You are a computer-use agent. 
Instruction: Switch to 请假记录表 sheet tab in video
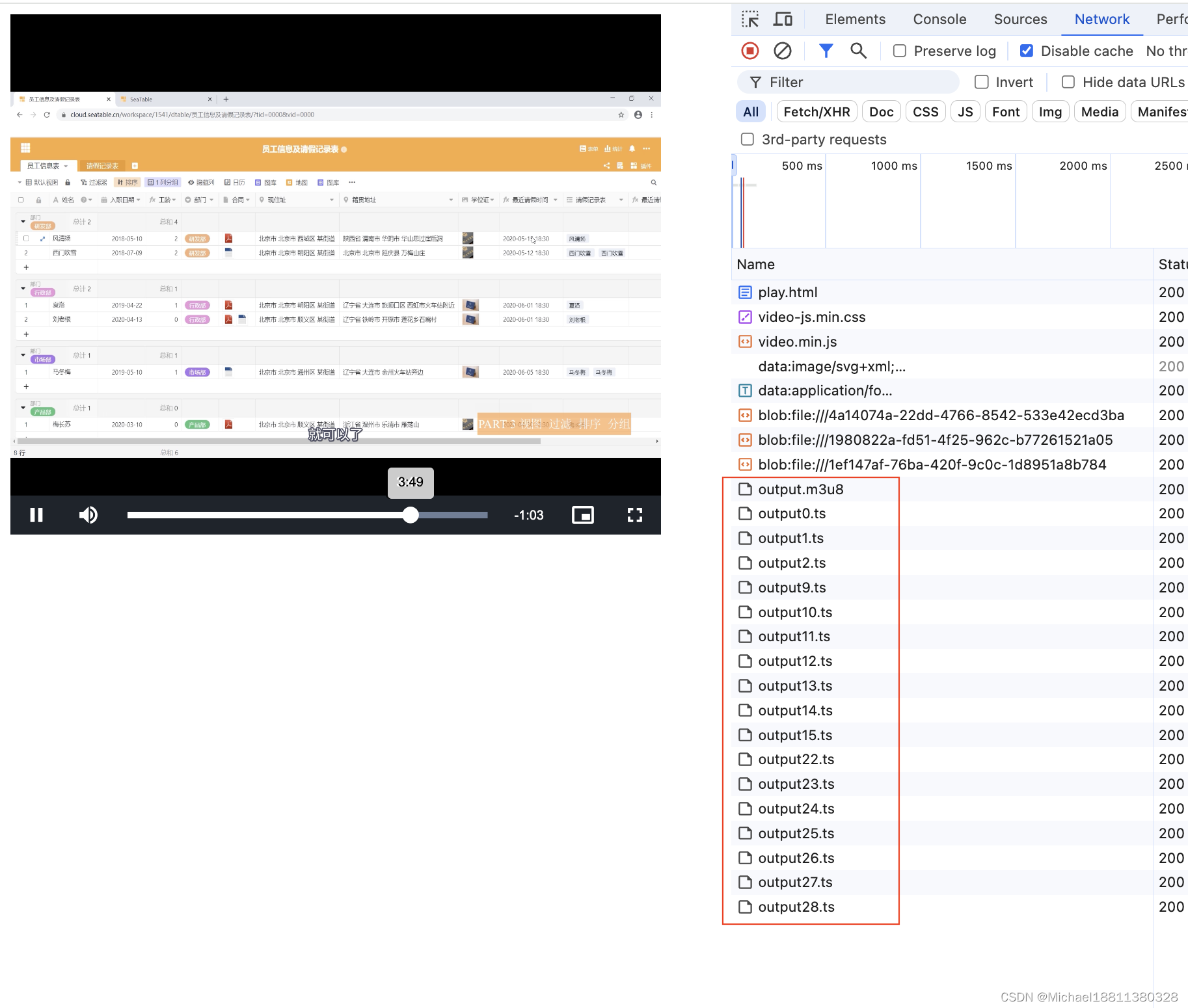pyautogui.click(x=102, y=166)
